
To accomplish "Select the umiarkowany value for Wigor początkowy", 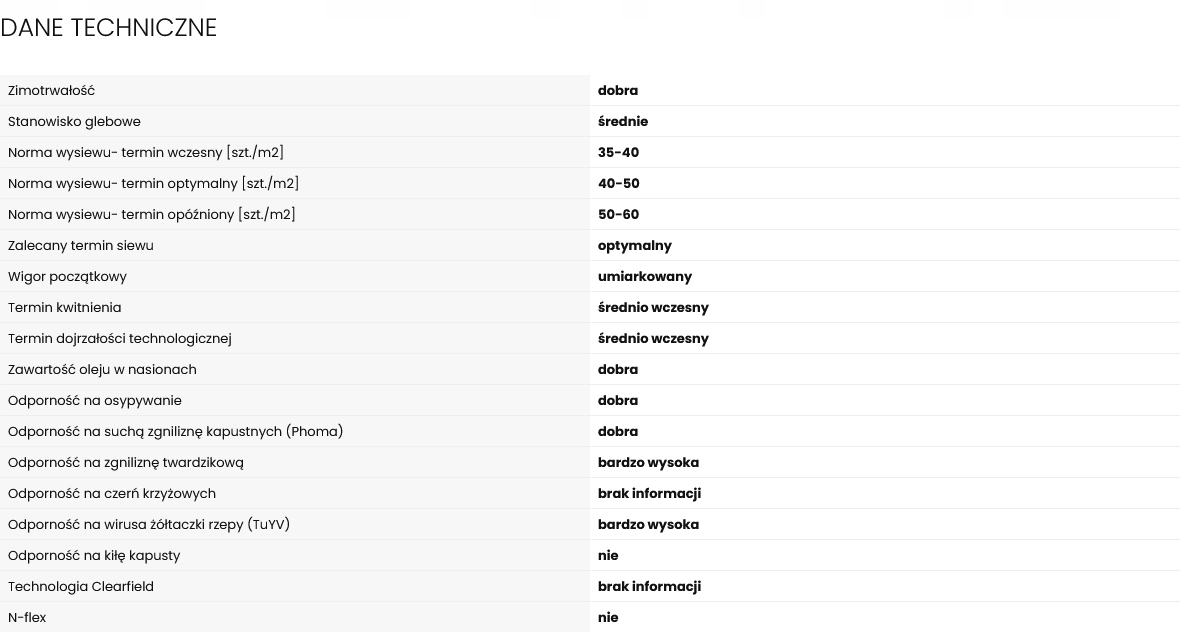I will click(x=644, y=277).
